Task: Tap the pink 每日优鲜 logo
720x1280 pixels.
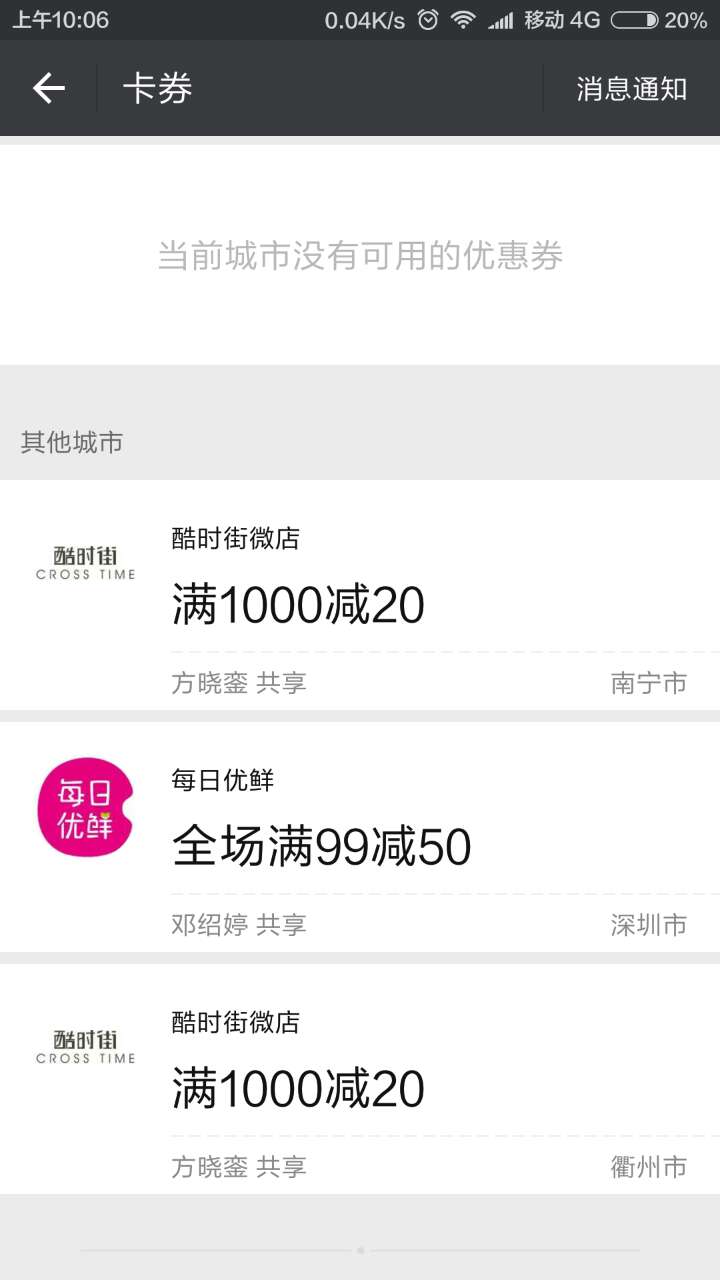Action: (x=85, y=806)
